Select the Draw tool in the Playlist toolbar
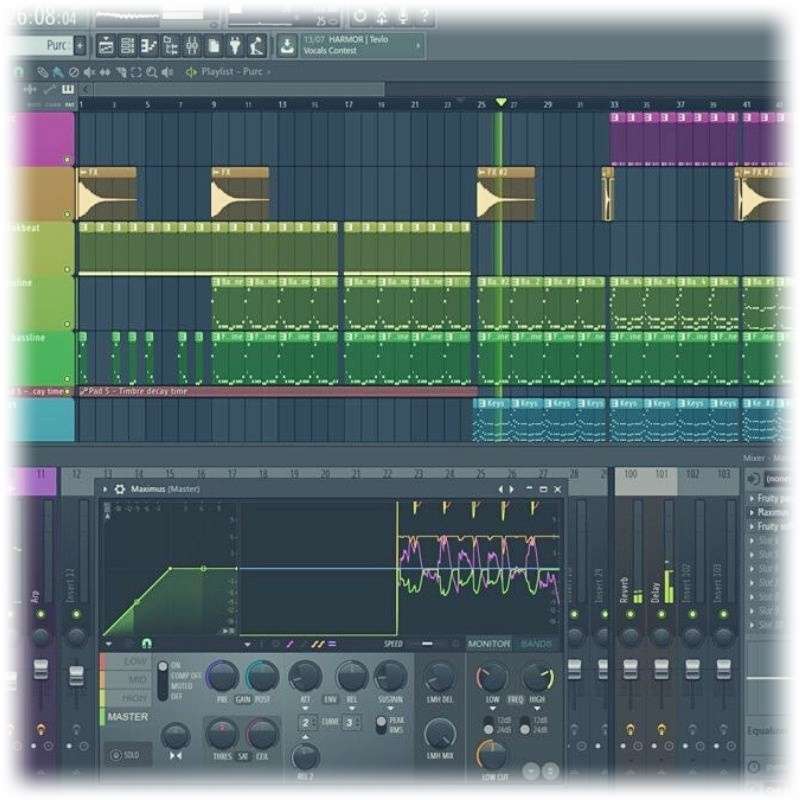Image resolution: width=800 pixels, height=800 pixels. click(42, 72)
